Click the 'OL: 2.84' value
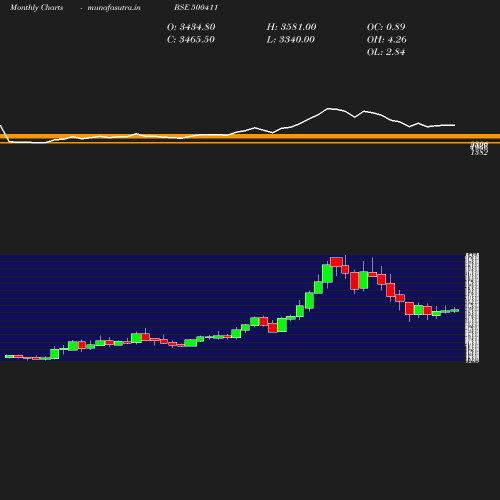500x500 pixels. 386,52
